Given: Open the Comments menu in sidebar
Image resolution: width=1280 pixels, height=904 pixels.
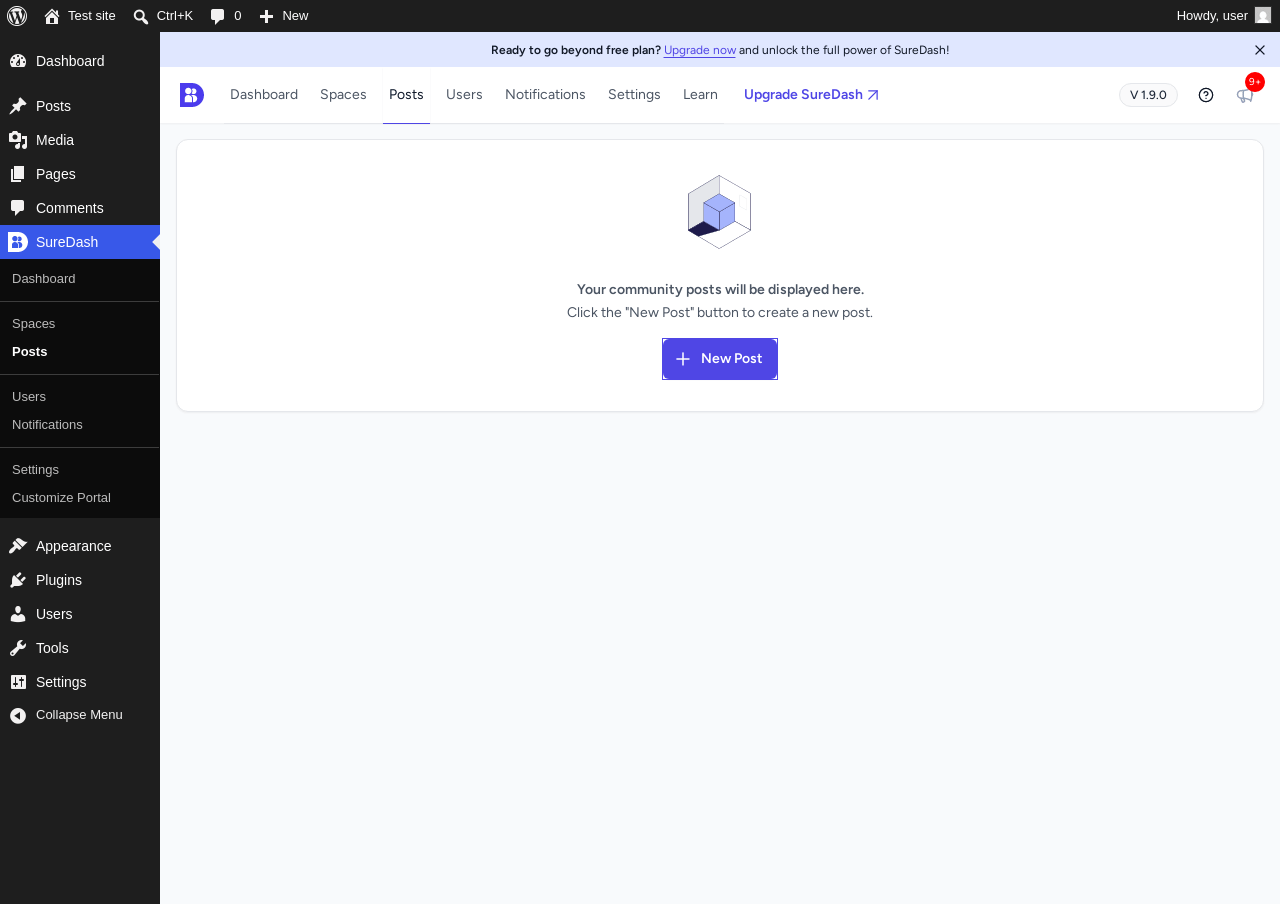Looking at the screenshot, I should click(80, 208).
